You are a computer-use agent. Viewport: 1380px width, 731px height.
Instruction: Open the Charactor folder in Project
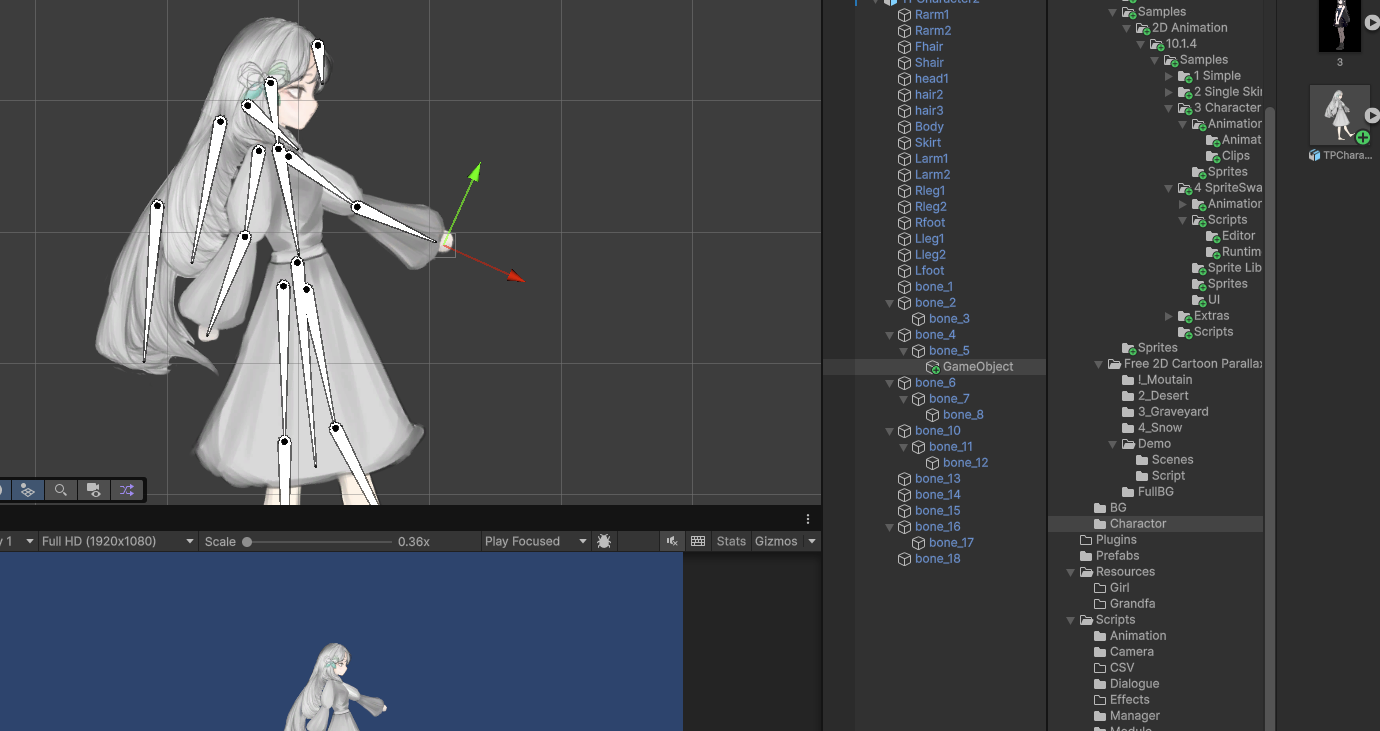tap(1138, 524)
